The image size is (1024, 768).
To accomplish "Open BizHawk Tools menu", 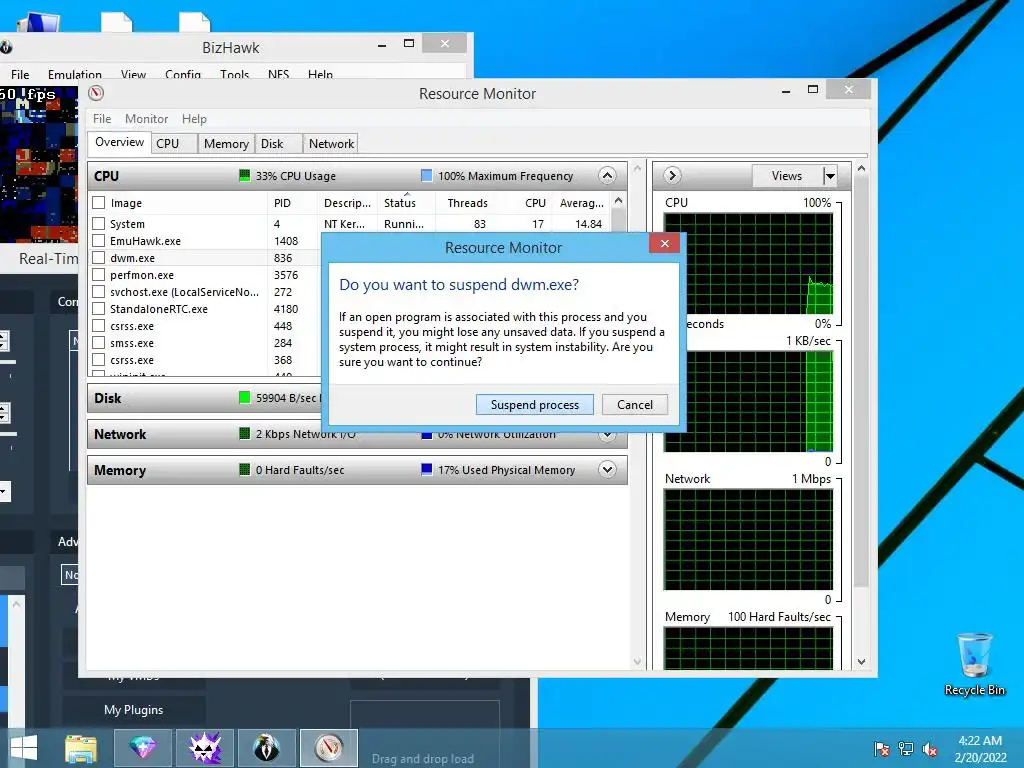I will [234, 74].
